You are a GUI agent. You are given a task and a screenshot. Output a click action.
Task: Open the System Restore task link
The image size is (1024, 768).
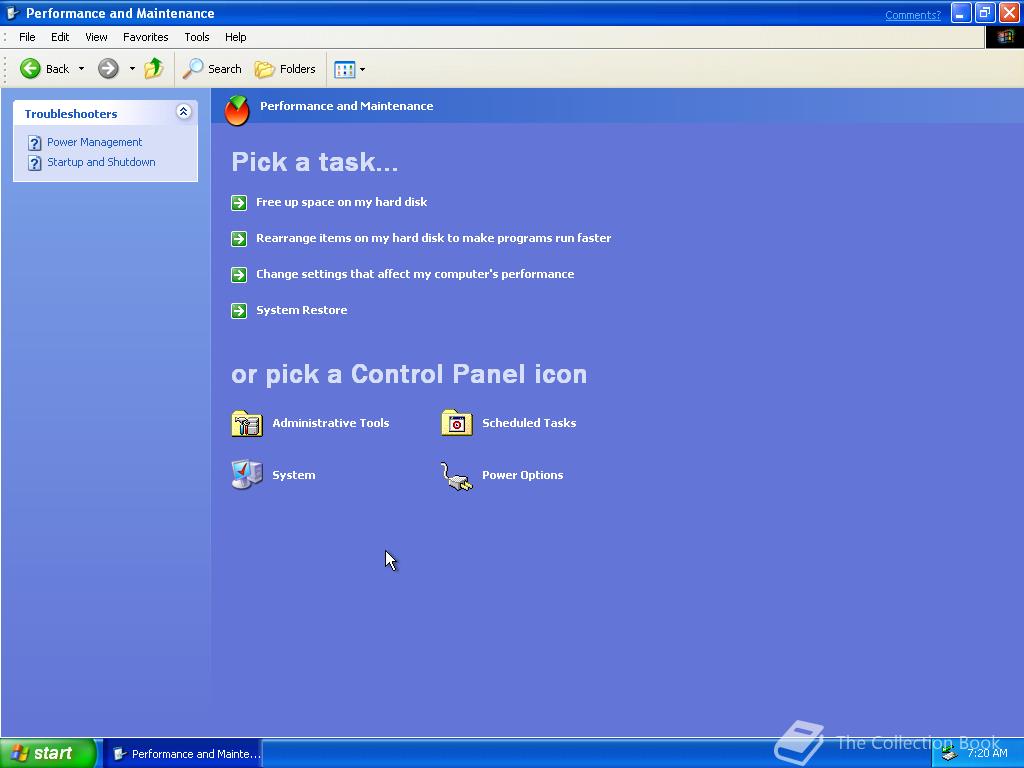click(302, 310)
